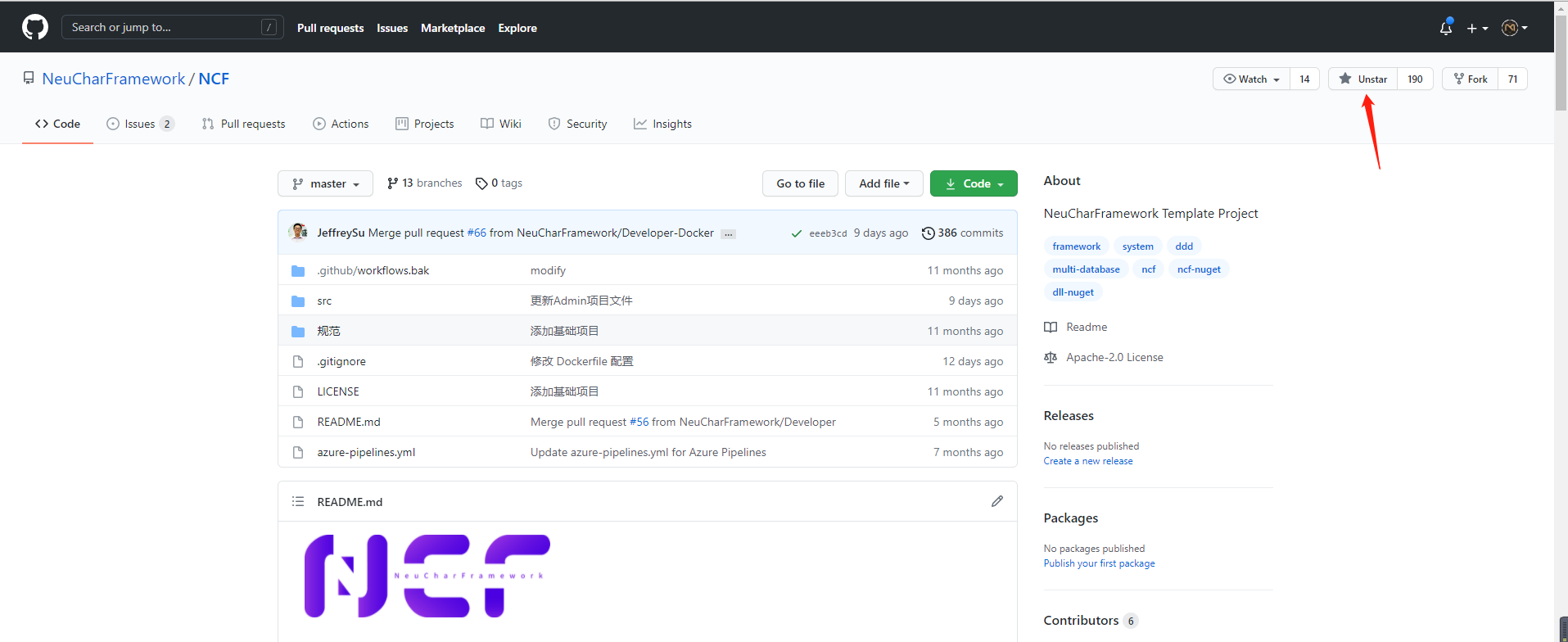
Task: Click Create a new release
Action: 1088,461
